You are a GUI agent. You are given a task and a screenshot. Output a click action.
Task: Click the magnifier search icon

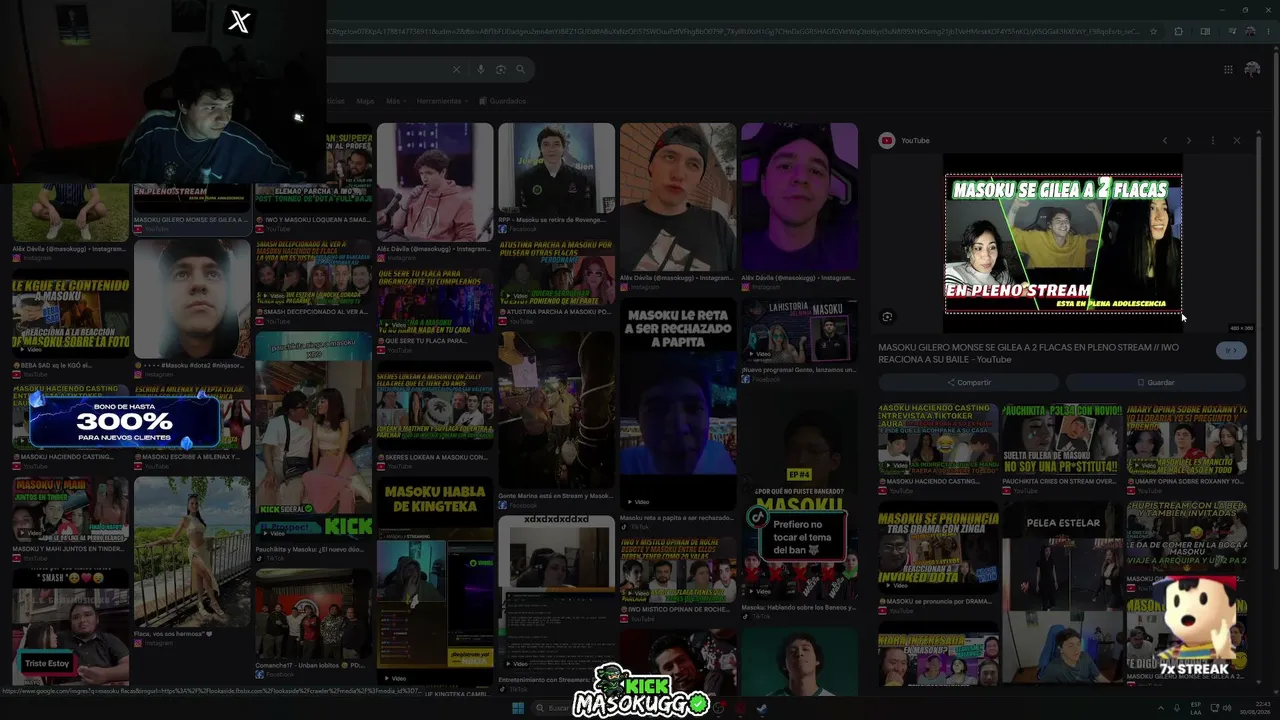click(521, 70)
